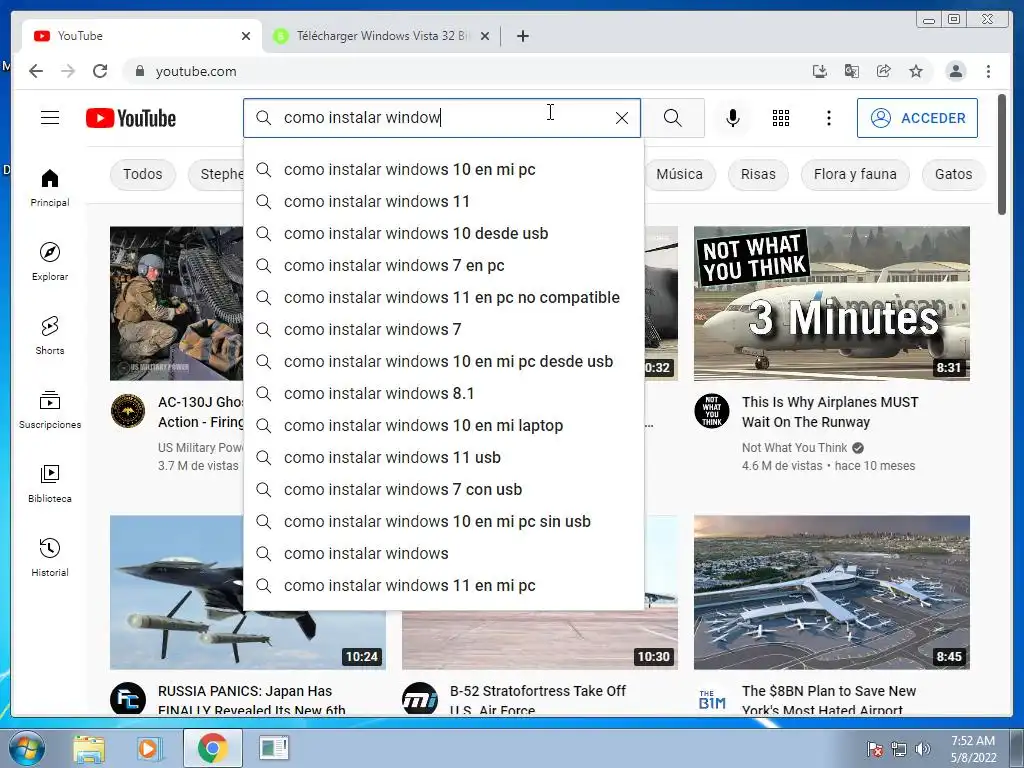This screenshot has height=768, width=1024.
Task: Open Historial in the sidebar
Action: 50,557
